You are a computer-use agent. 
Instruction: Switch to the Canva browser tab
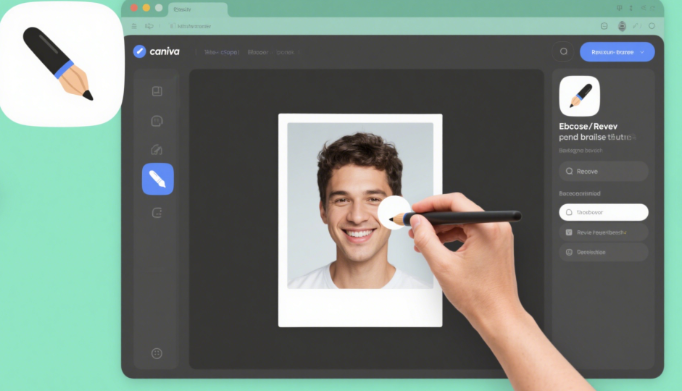click(x=198, y=9)
